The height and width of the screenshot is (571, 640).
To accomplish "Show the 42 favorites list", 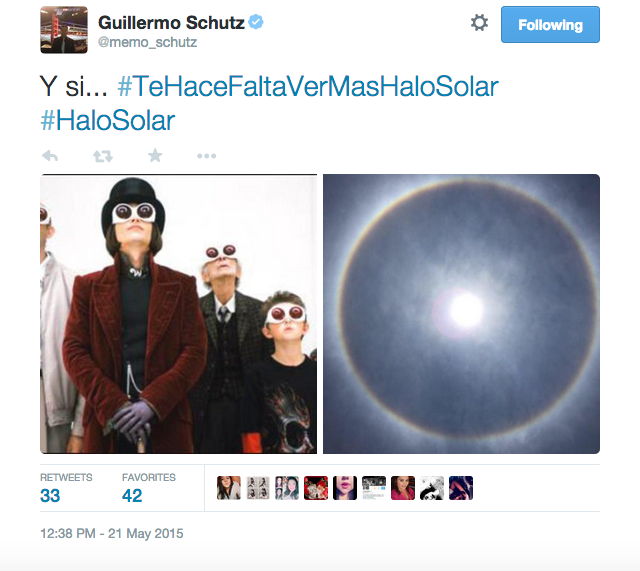I will point(149,488).
